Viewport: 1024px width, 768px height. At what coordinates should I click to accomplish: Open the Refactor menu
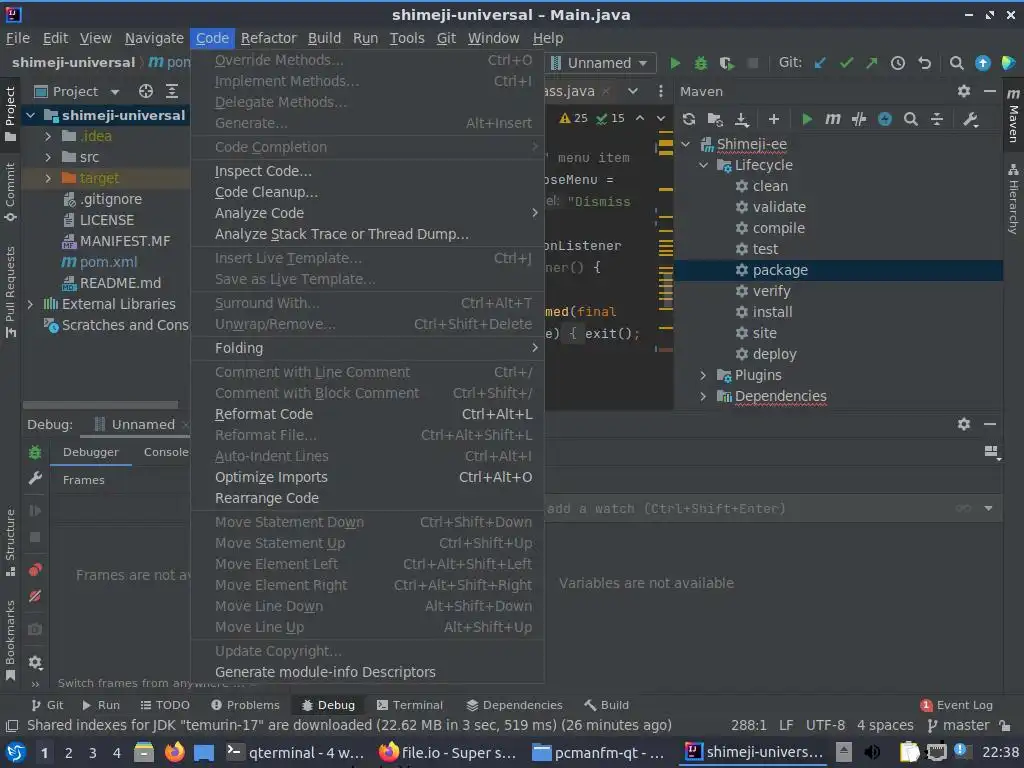click(x=268, y=39)
